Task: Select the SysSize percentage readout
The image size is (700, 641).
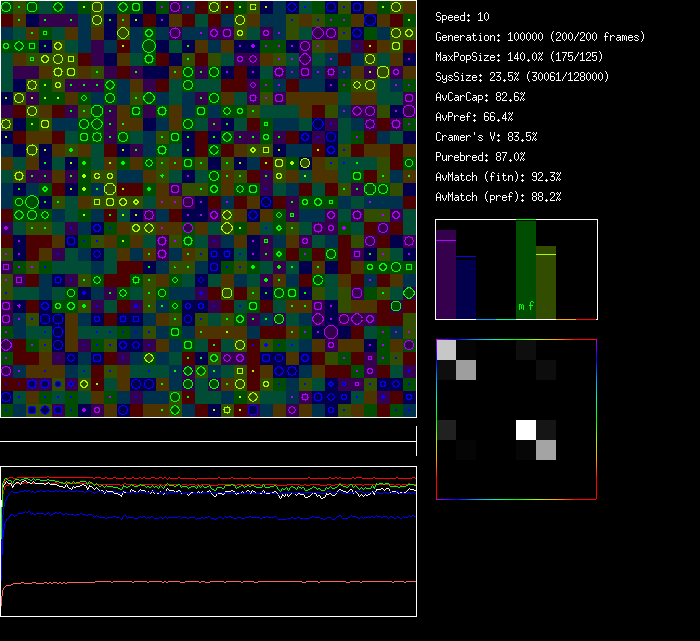Action: tap(522, 77)
